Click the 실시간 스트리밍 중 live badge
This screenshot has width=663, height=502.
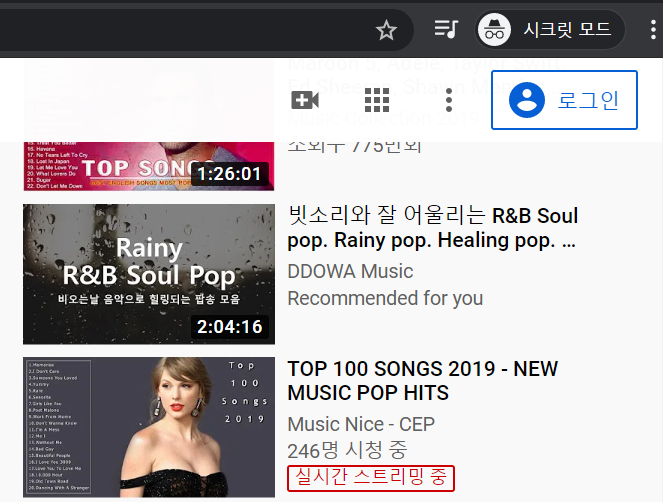tap(371, 478)
